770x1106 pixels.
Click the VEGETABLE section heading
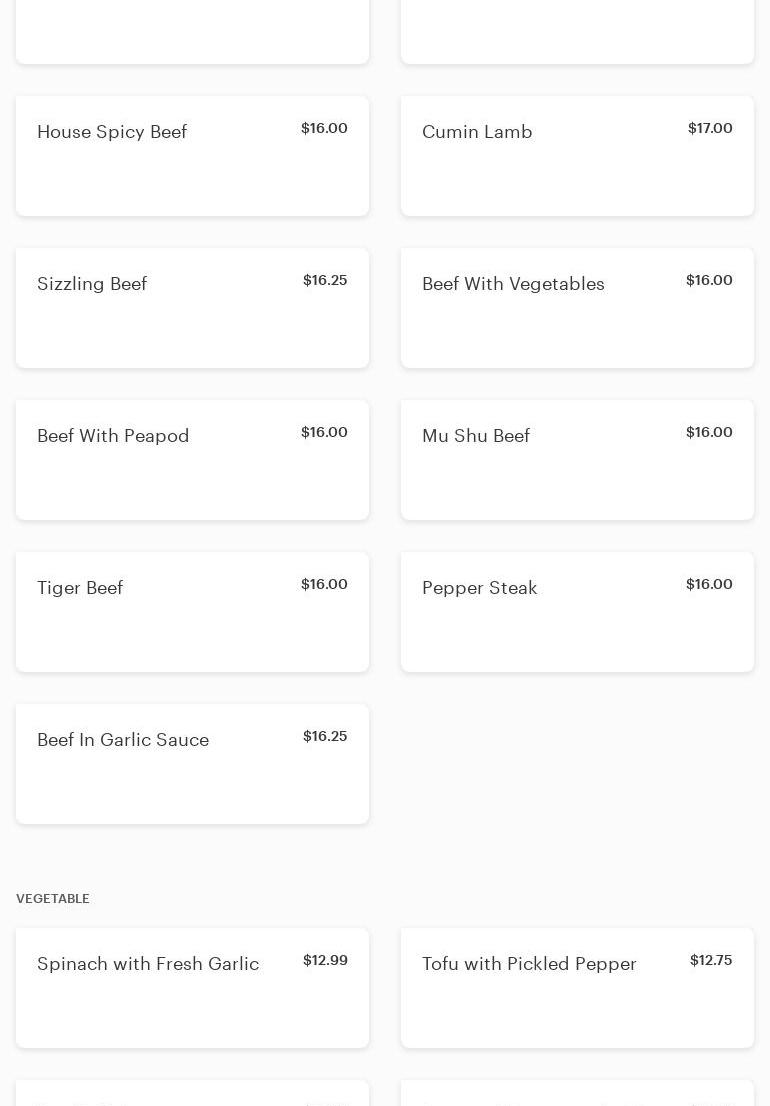[53, 899]
